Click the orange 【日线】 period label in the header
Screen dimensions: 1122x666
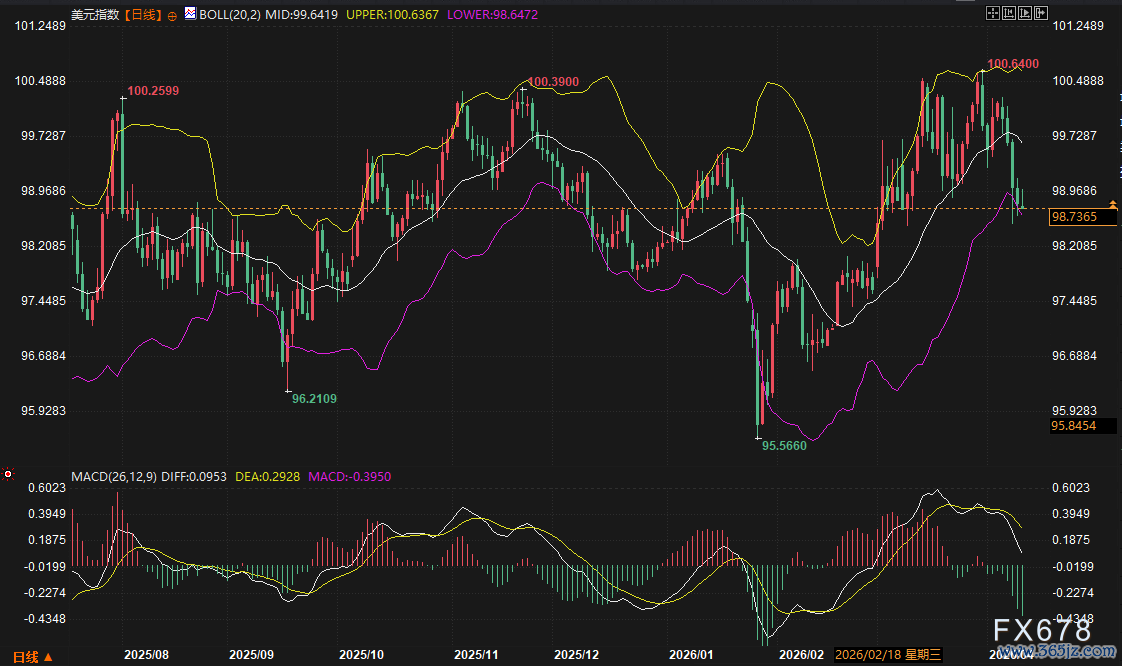[x=142, y=14]
